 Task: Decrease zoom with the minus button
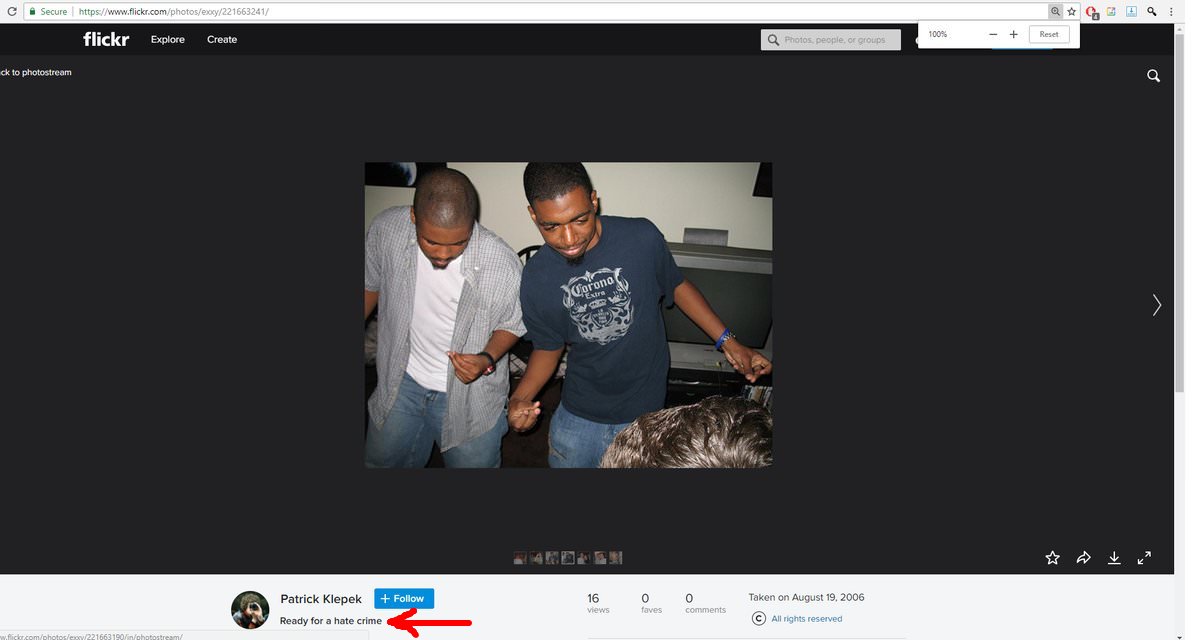click(993, 34)
